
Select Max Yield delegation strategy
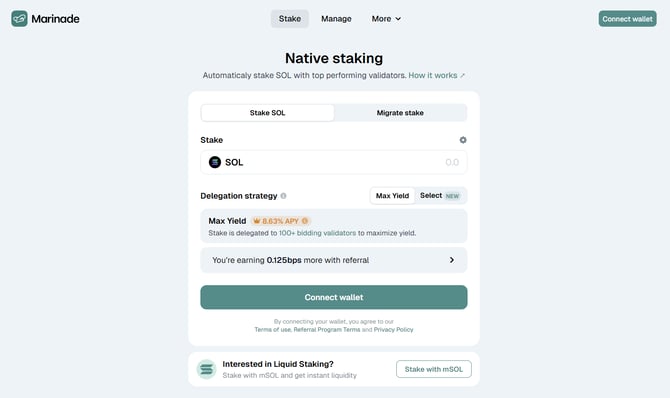tap(392, 196)
